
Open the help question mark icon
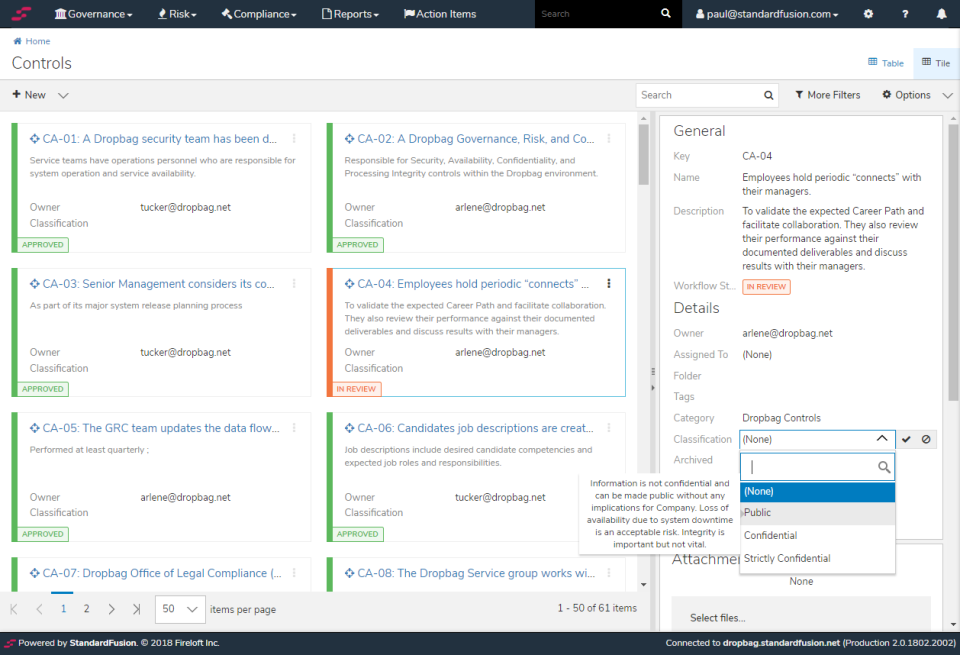905,13
